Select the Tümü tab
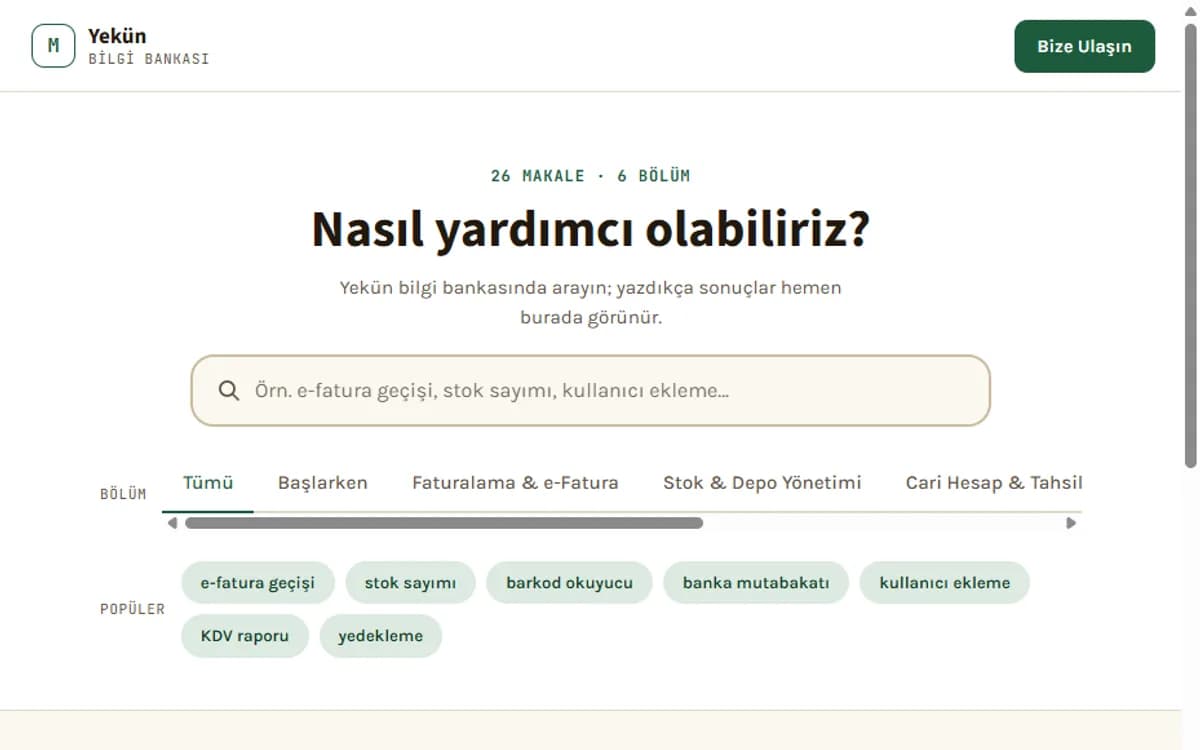1200x750 pixels. pos(208,483)
